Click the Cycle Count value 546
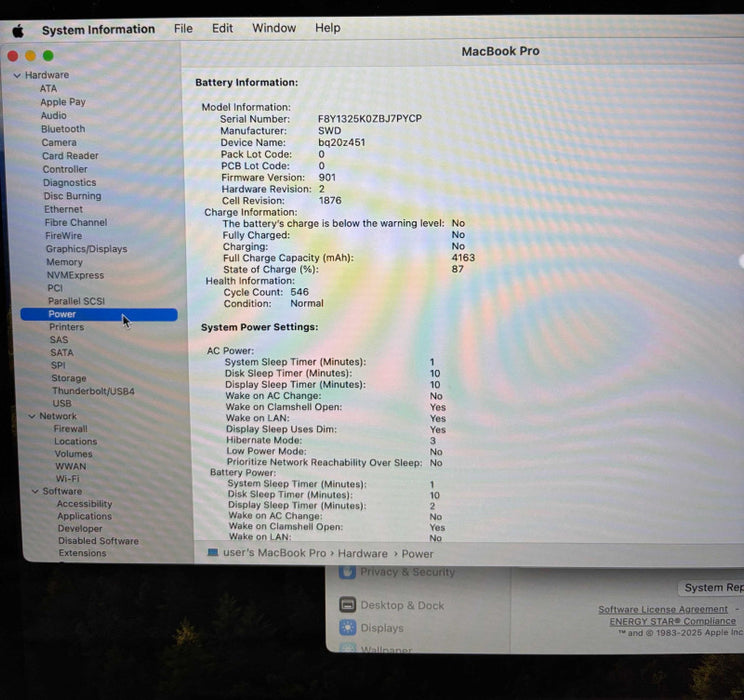This screenshot has width=744, height=700. pyautogui.click(x=299, y=292)
